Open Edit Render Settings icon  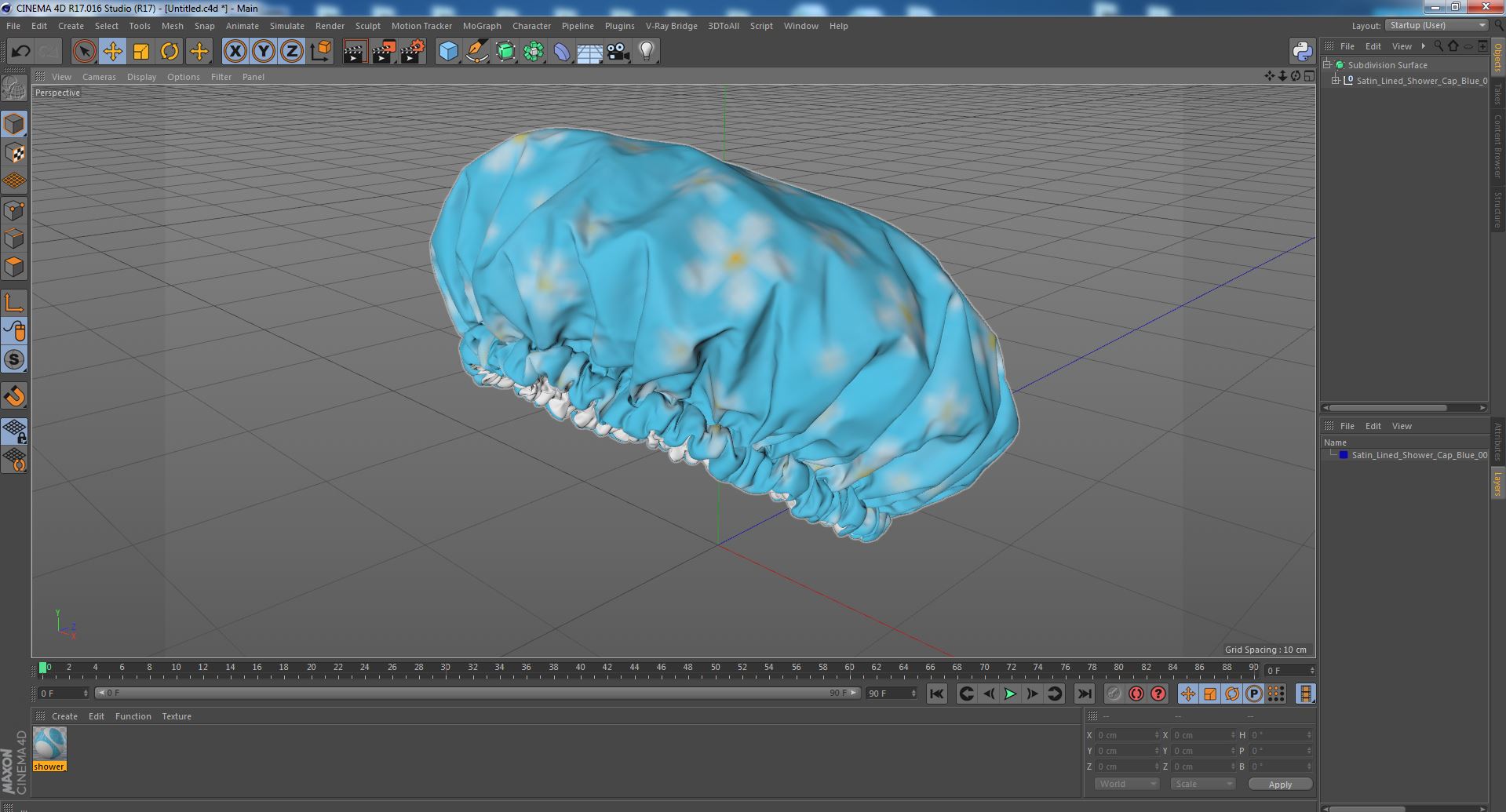point(412,52)
